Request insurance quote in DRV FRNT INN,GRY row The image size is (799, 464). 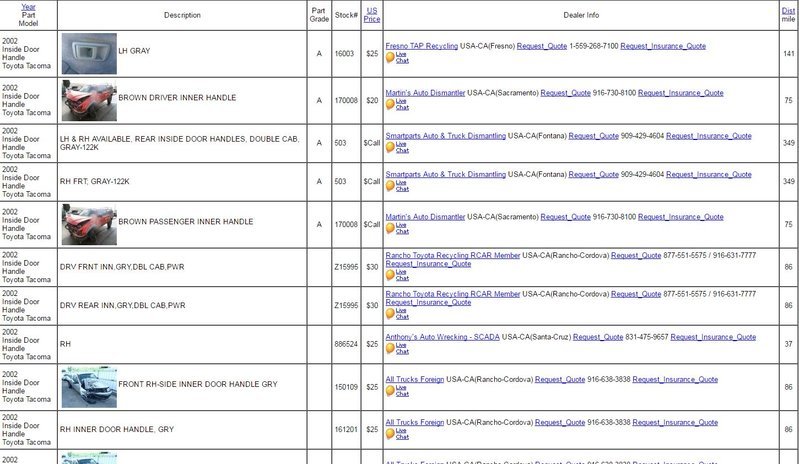(428, 264)
